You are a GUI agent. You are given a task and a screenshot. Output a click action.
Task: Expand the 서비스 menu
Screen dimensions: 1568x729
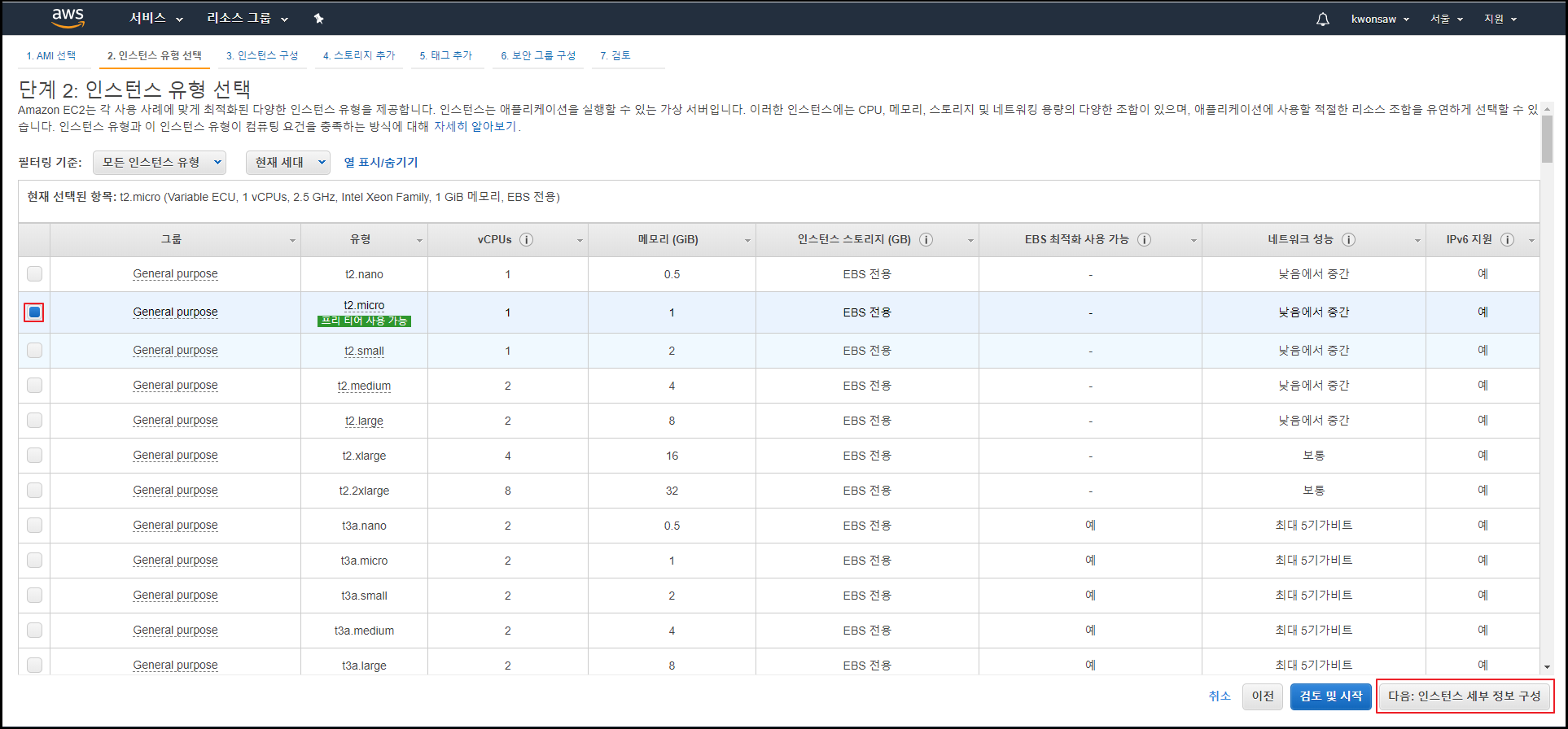(156, 18)
